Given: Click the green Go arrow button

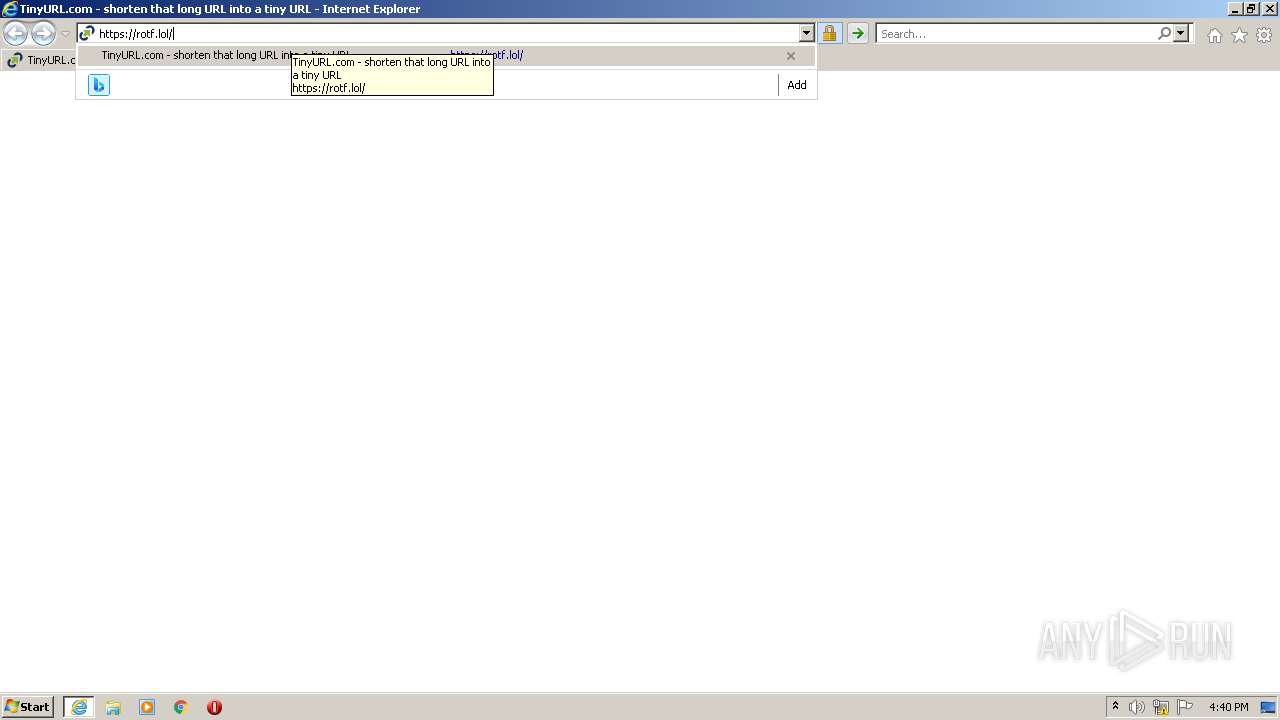Looking at the screenshot, I should point(858,34).
